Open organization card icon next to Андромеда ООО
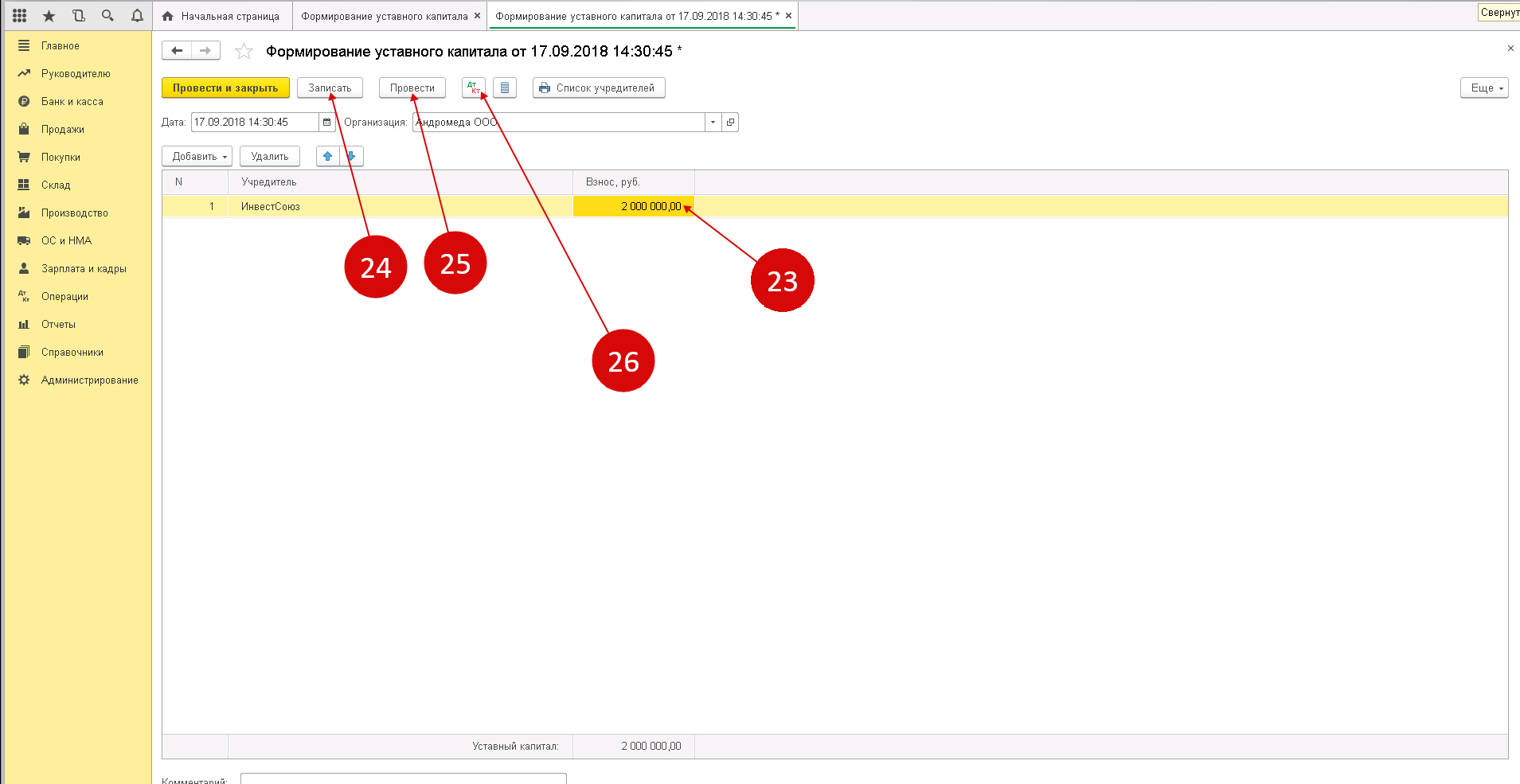 tap(730, 122)
